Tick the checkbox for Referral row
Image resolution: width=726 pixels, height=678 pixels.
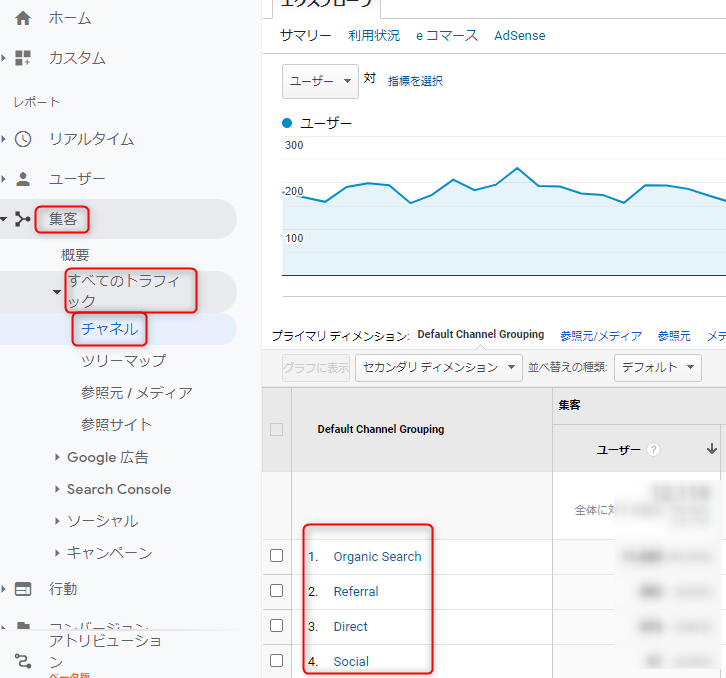(276, 590)
